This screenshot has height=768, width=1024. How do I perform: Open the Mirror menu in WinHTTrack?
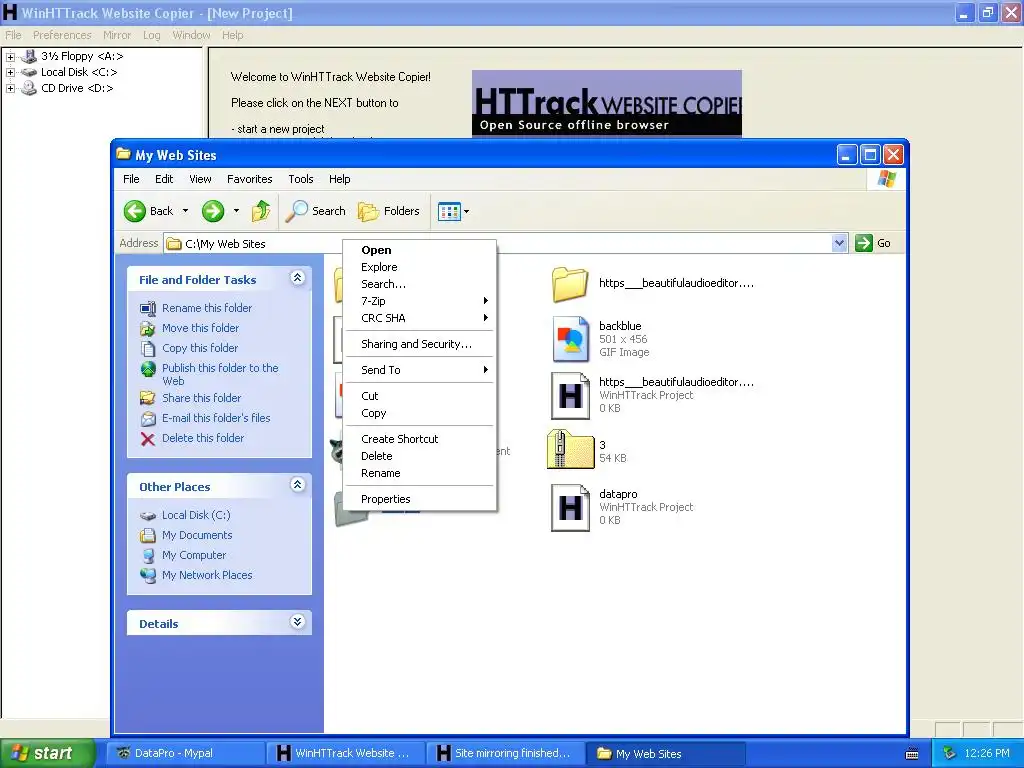117,35
